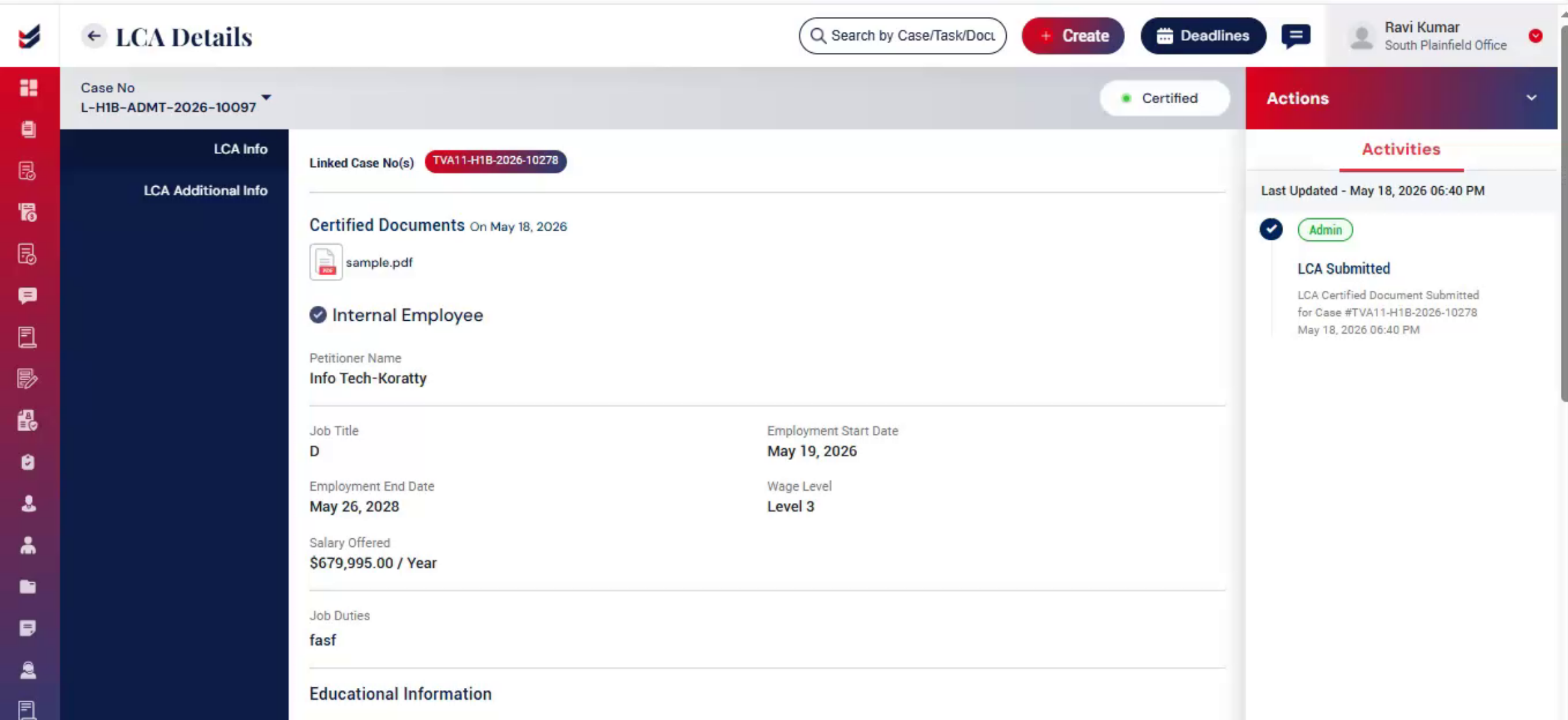The height and width of the screenshot is (720, 1568).
Task: Click the back arrow beside LCA Details
Action: pyautogui.click(x=93, y=36)
